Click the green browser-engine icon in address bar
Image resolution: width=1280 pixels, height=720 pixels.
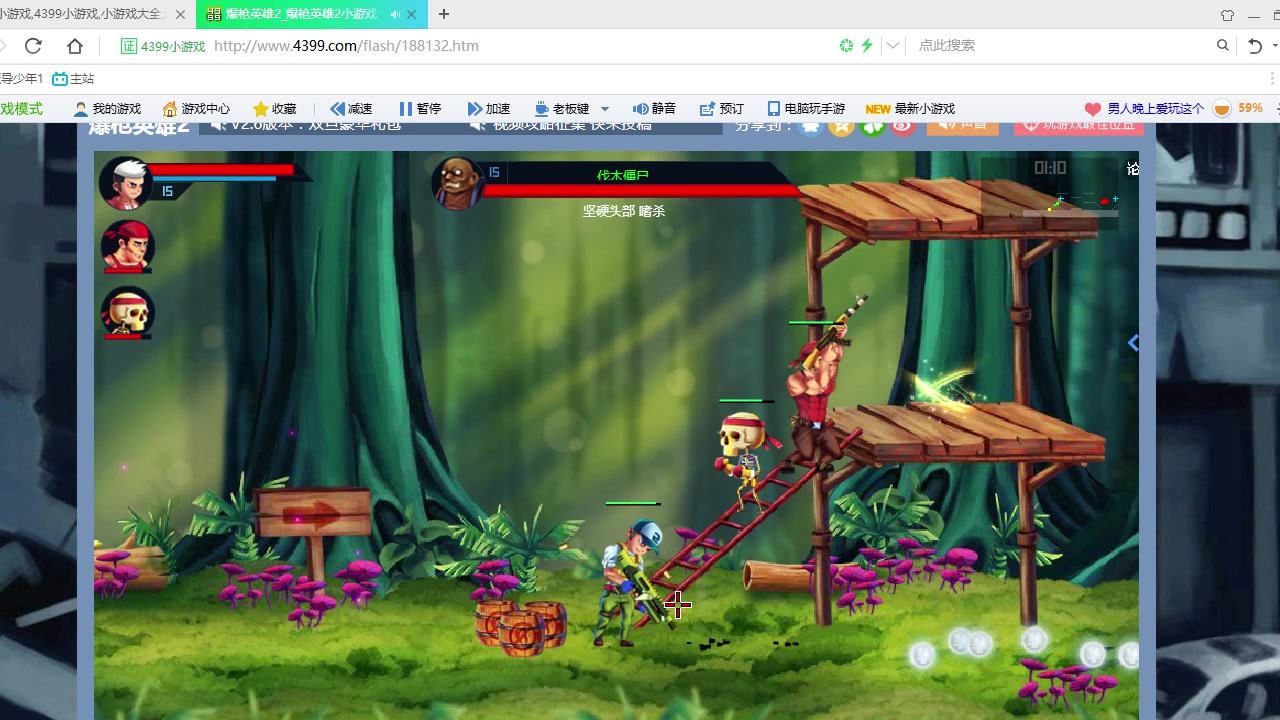click(846, 45)
